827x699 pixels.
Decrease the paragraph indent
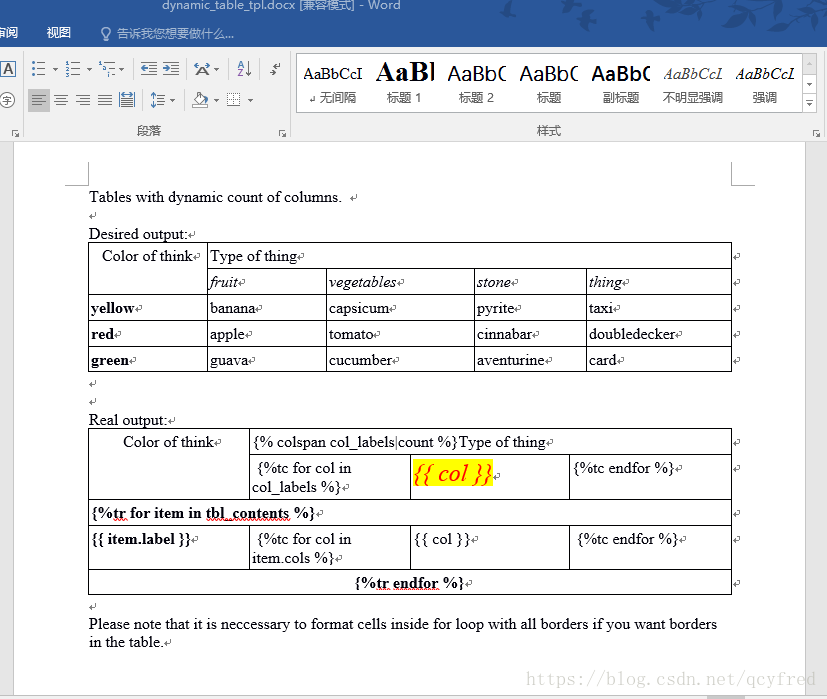149,69
